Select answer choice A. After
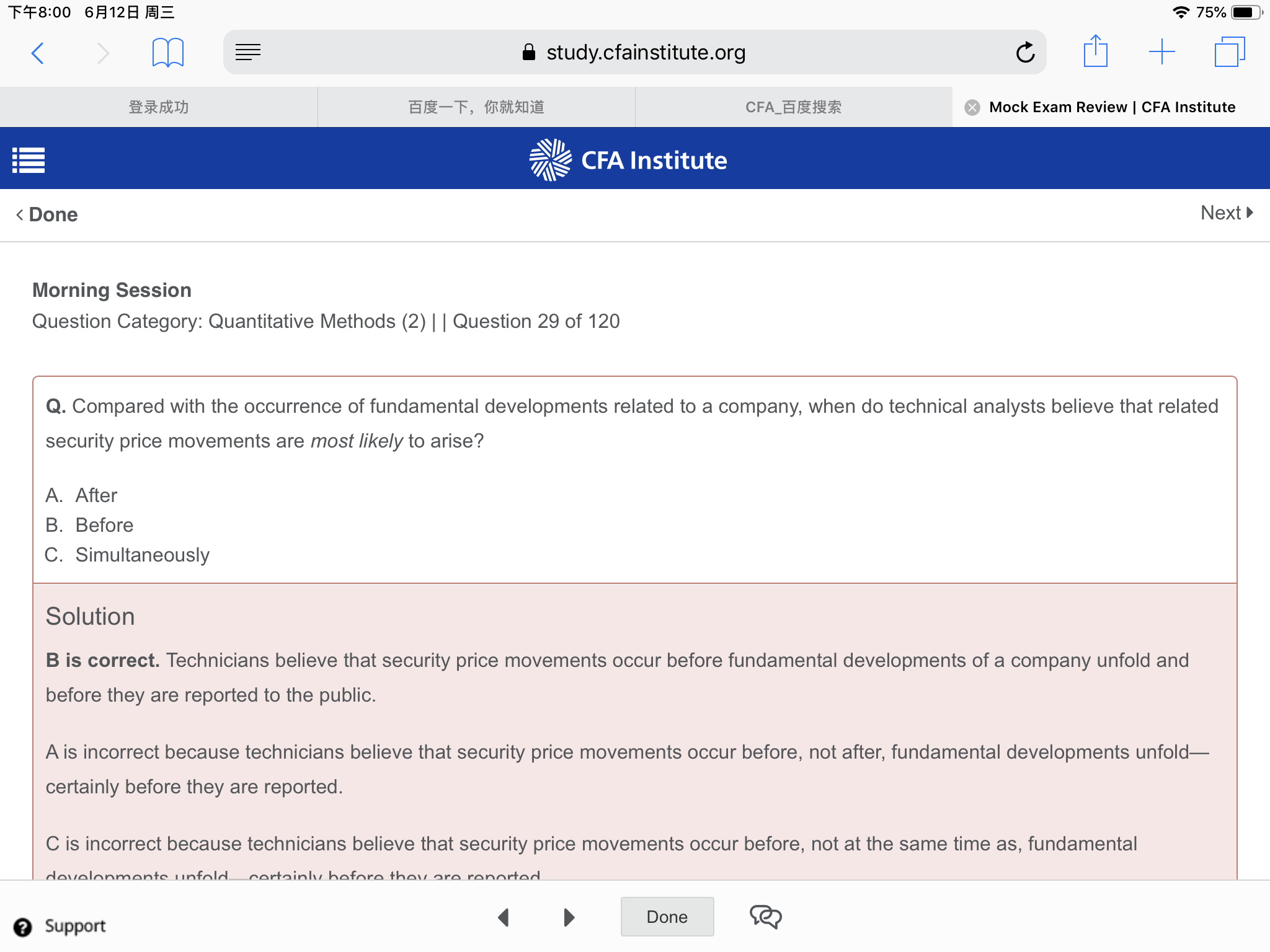 pyautogui.click(x=81, y=495)
